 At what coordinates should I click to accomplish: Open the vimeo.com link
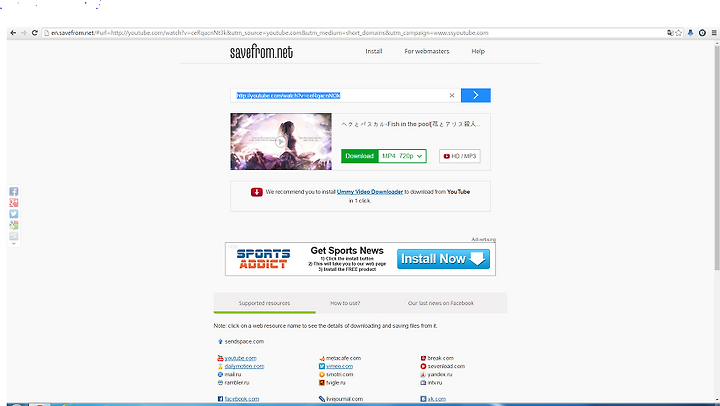pyautogui.click(x=339, y=367)
